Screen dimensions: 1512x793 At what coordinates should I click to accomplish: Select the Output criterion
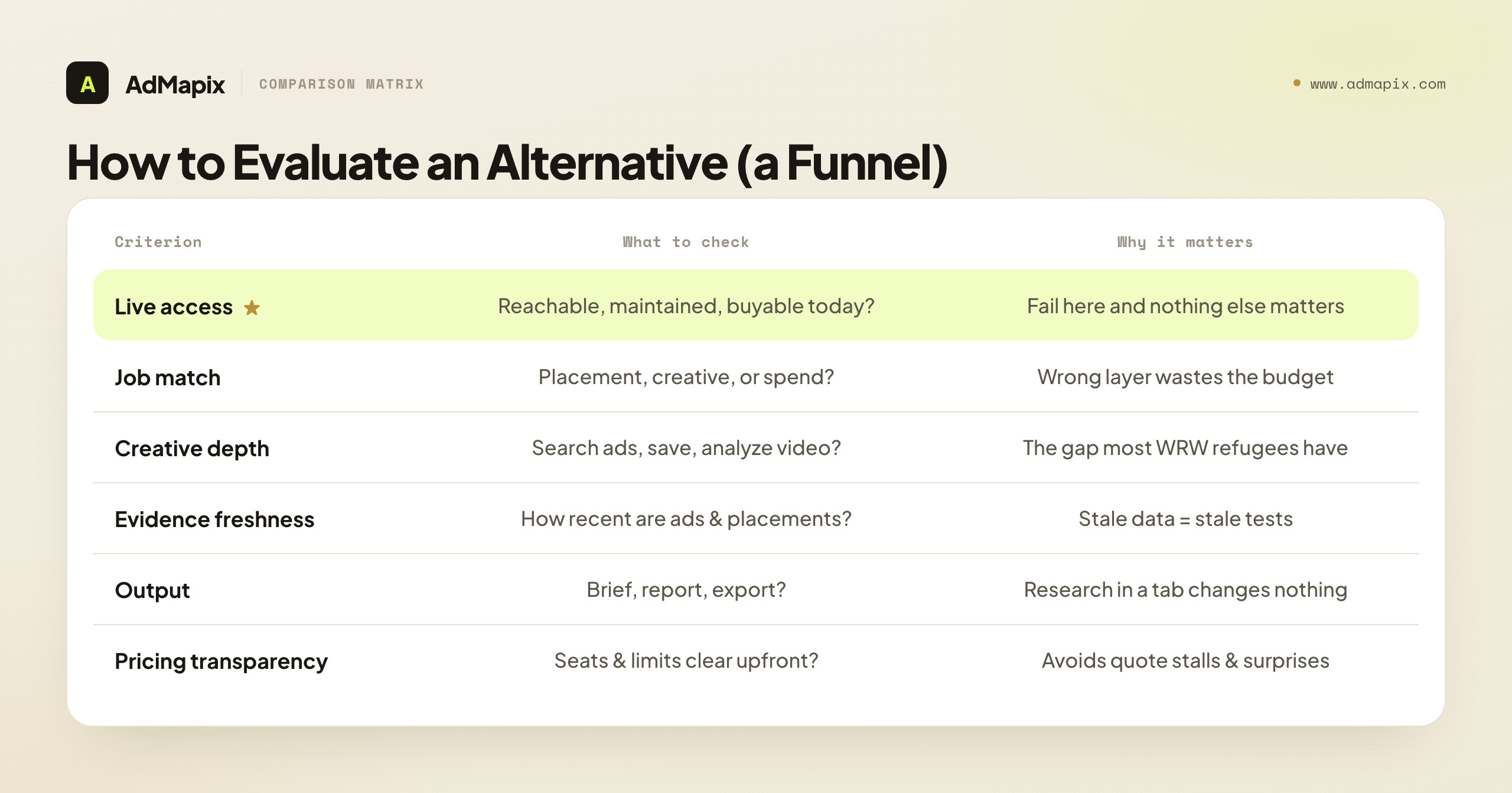click(x=152, y=590)
